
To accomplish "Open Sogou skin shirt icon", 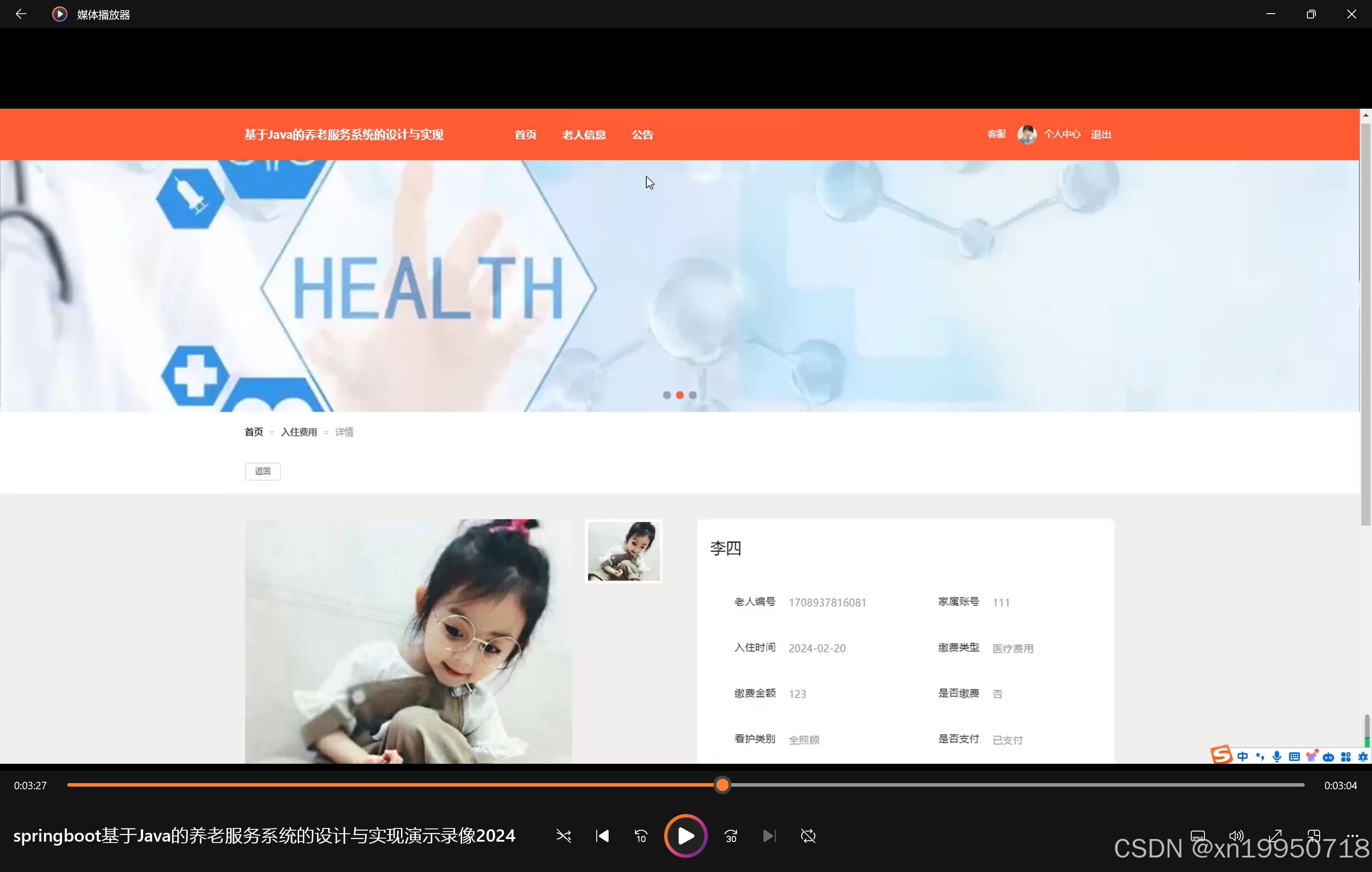I will pos(1312,756).
